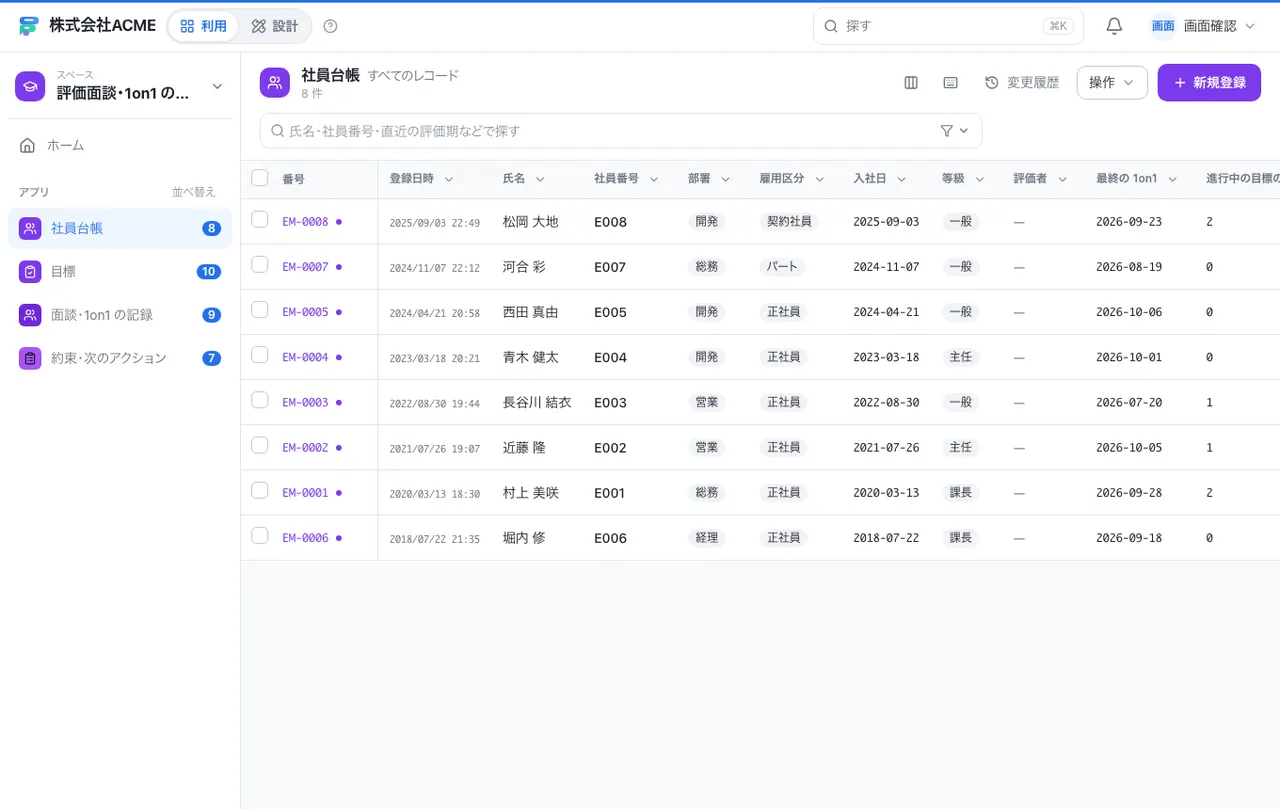Click the 最終の 1on1 date 2026-10-06
Viewport: 1280px width, 809px height.
coord(1129,312)
